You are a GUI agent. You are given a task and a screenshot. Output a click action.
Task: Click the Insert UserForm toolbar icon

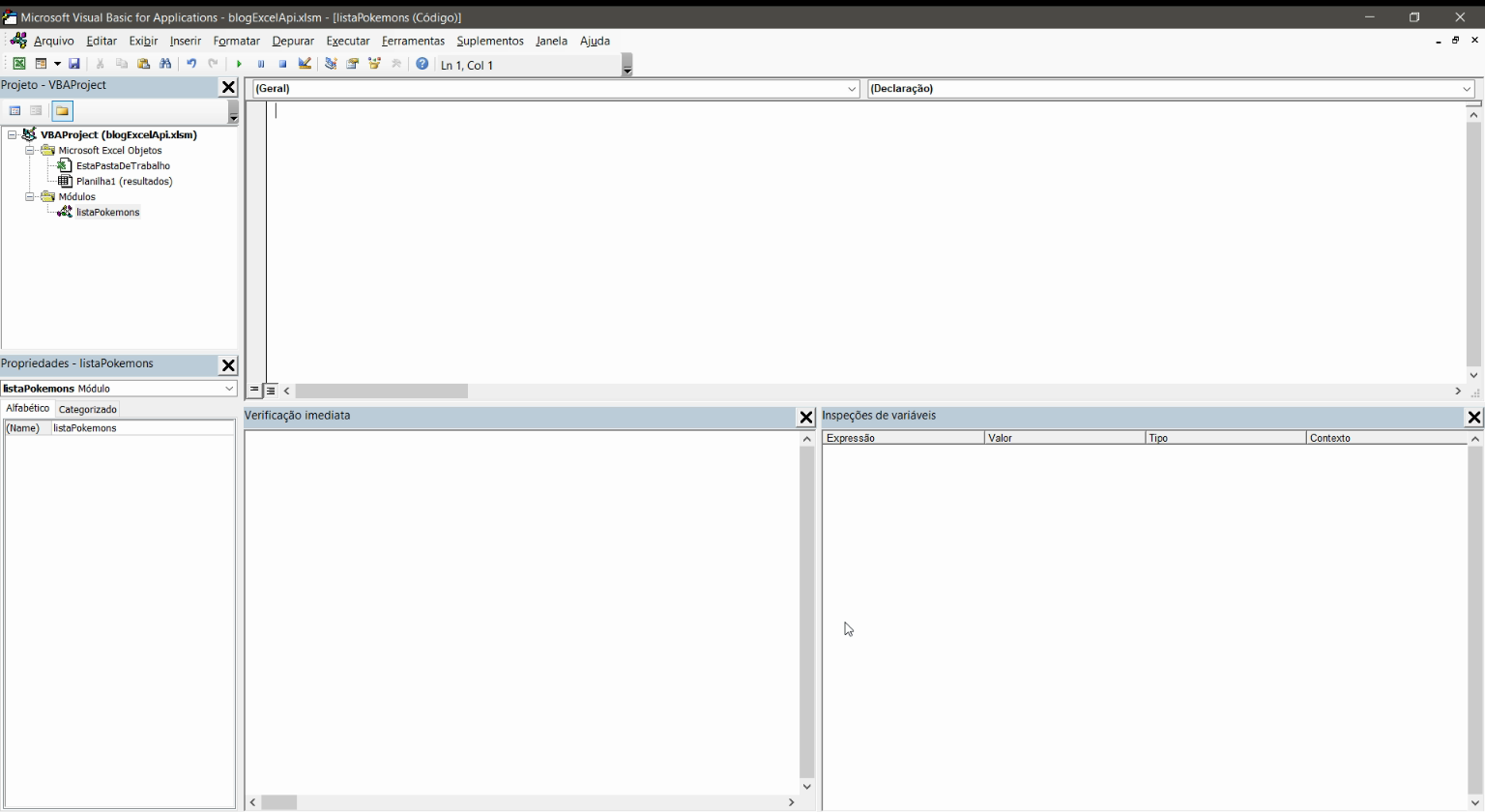(x=41, y=64)
